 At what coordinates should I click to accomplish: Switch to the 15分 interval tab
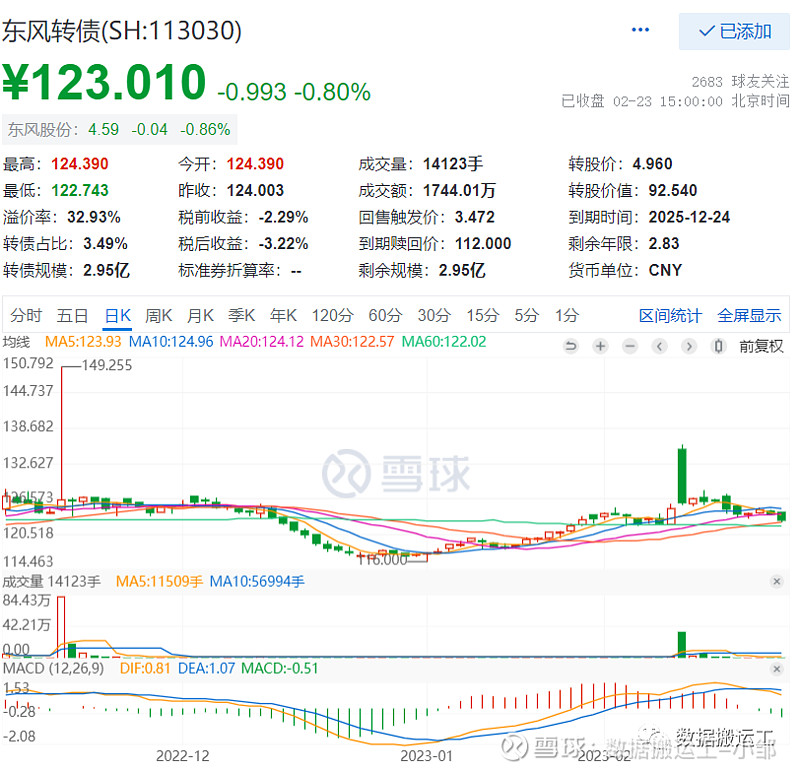coord(483,315)
